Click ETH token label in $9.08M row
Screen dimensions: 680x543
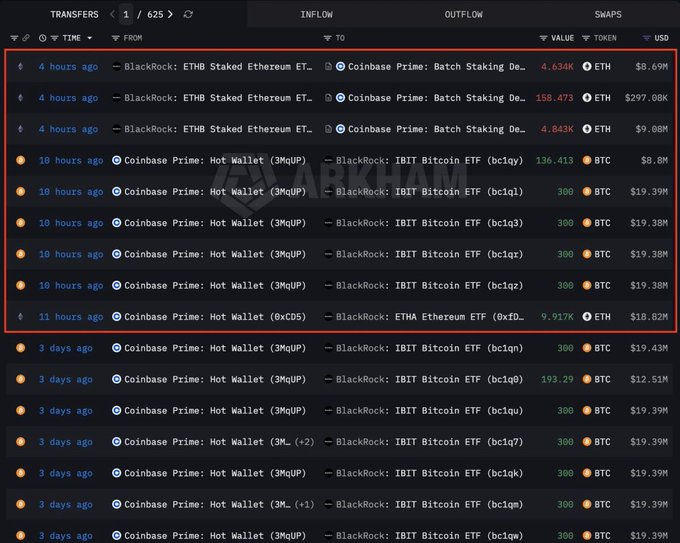(x=602, y=129)
